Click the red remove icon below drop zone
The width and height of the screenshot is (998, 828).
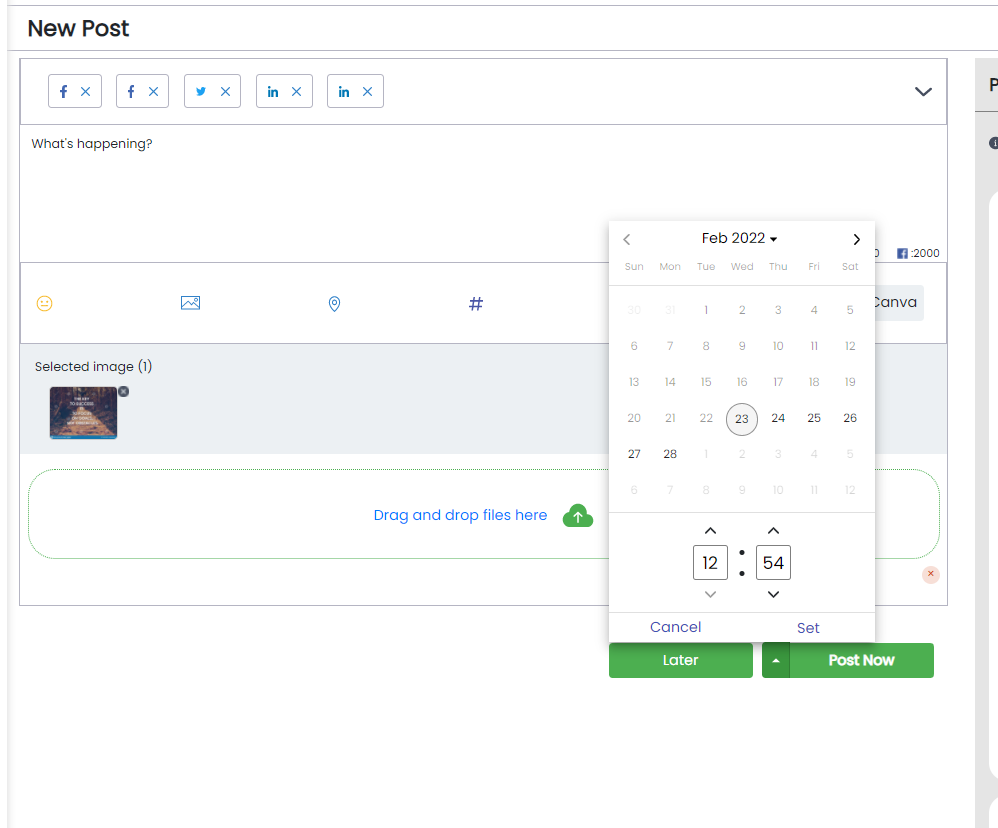931,574
